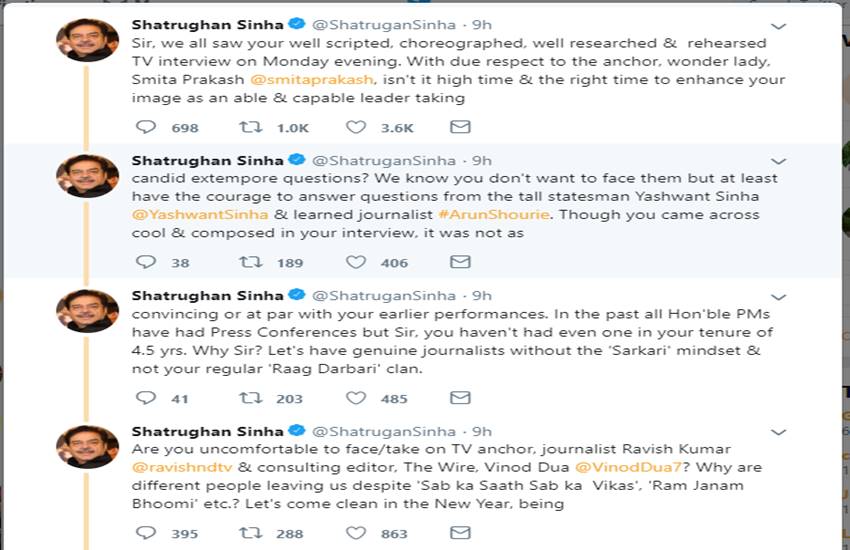The image size is (850, 550).
Task: Retweet the tweet with 1.0K retweets
Action: point(251,127)
